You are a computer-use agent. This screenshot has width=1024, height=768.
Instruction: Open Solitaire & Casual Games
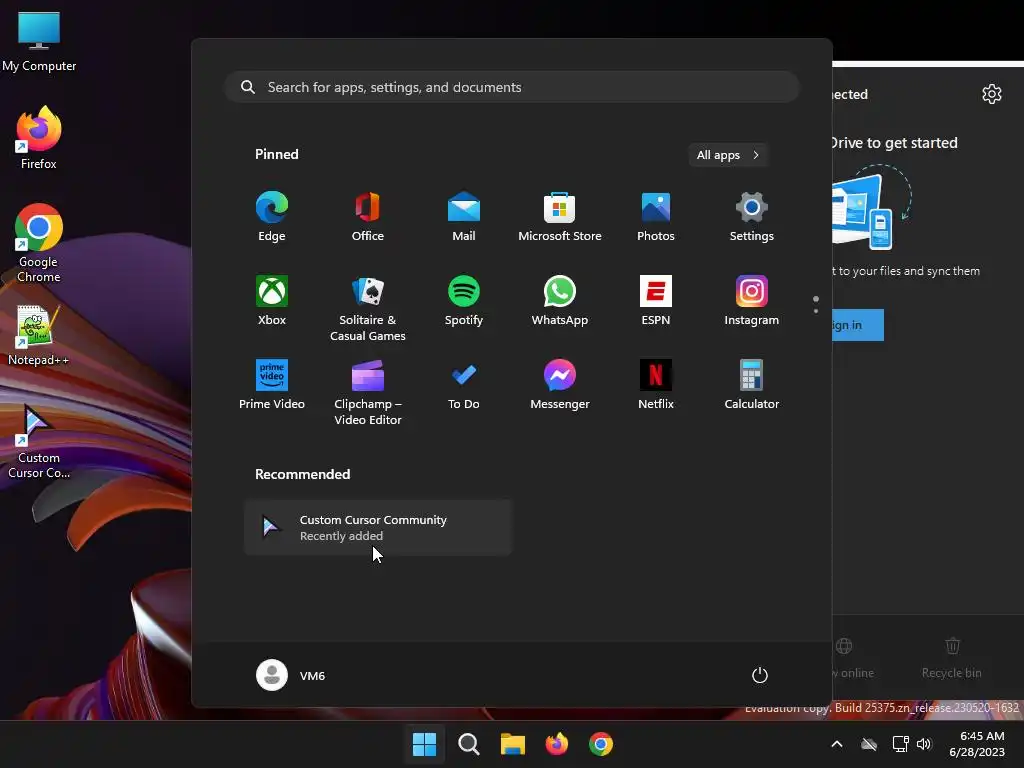368,309
